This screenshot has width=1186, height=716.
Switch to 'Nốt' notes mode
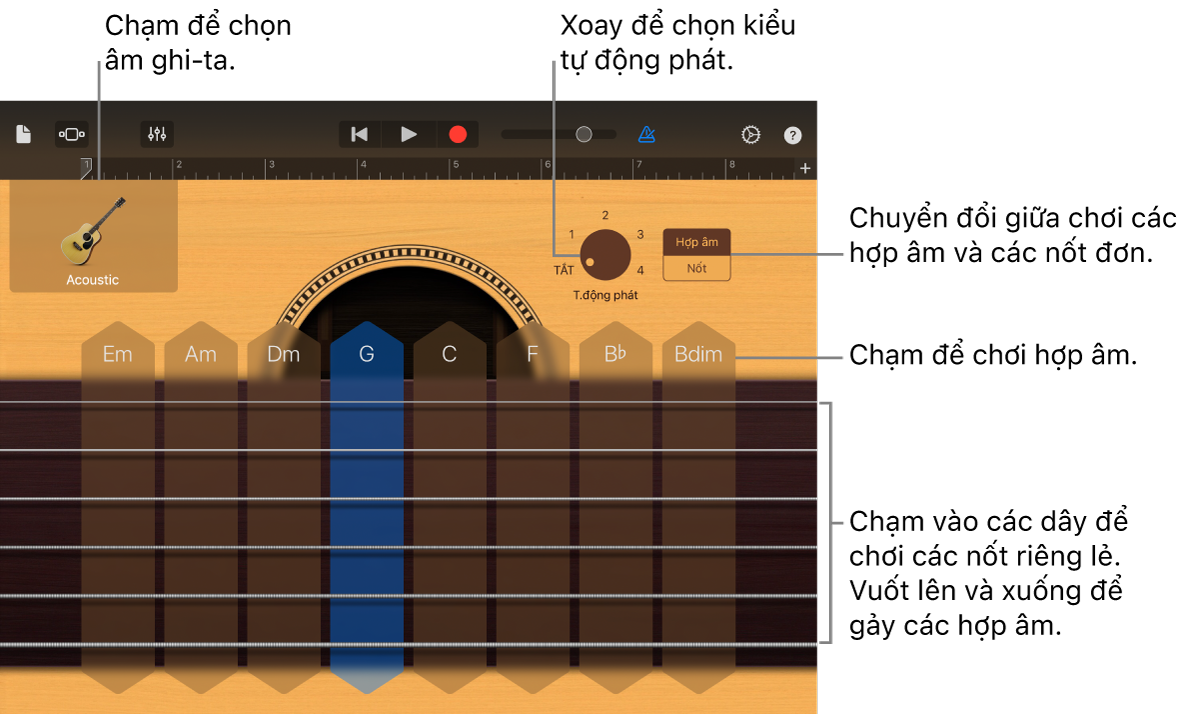pos(696,268)
